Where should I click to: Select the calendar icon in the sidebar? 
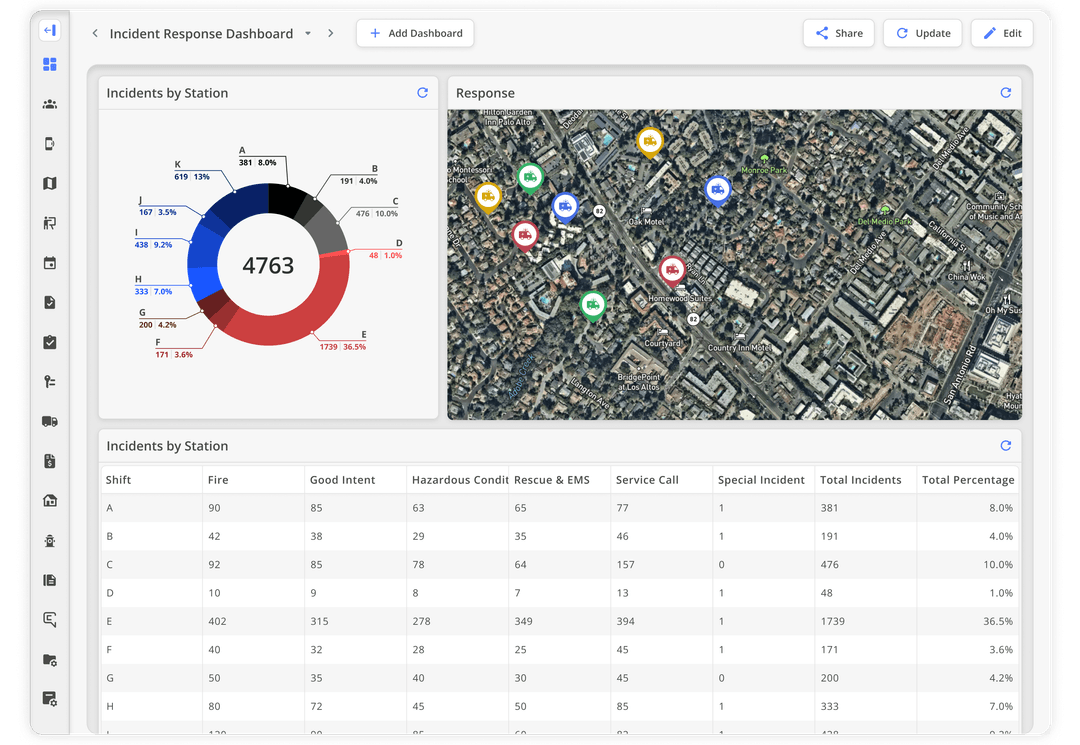click(49, 262)
